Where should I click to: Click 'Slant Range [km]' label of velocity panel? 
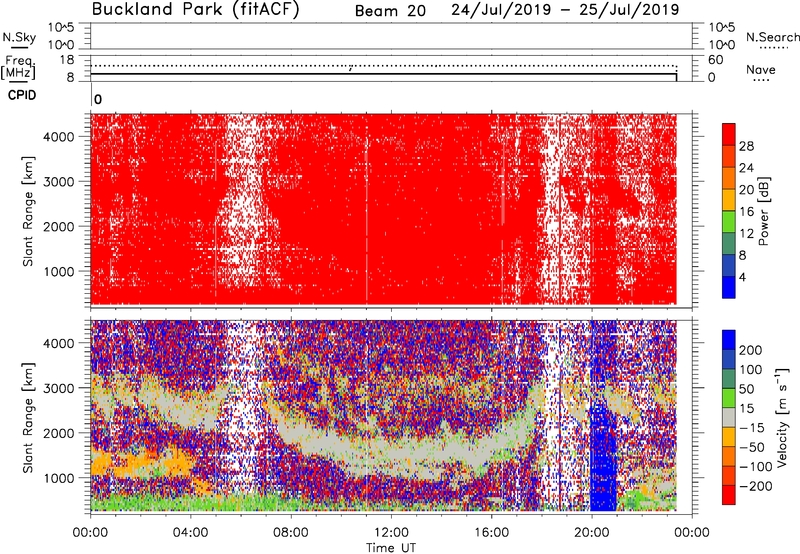[28, 418]
